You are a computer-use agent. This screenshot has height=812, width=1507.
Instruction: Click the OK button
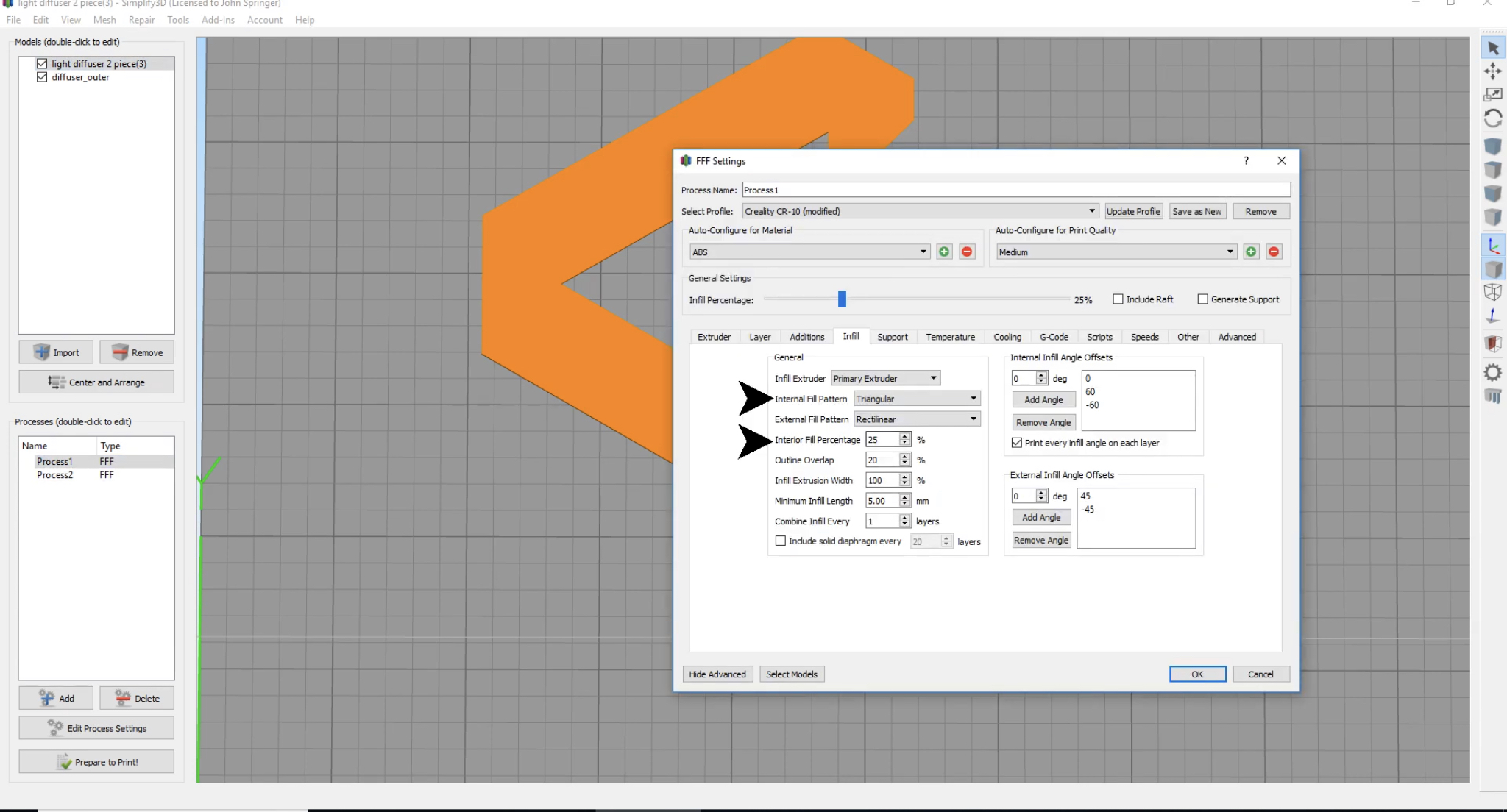[x=1197, y=674]
